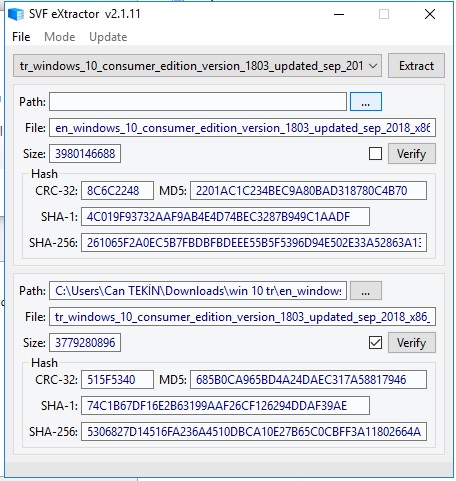Click the target Path field with C:\Users\Can TEKİN
Screen dimensions: 456x481
click(x=198, y=291)
